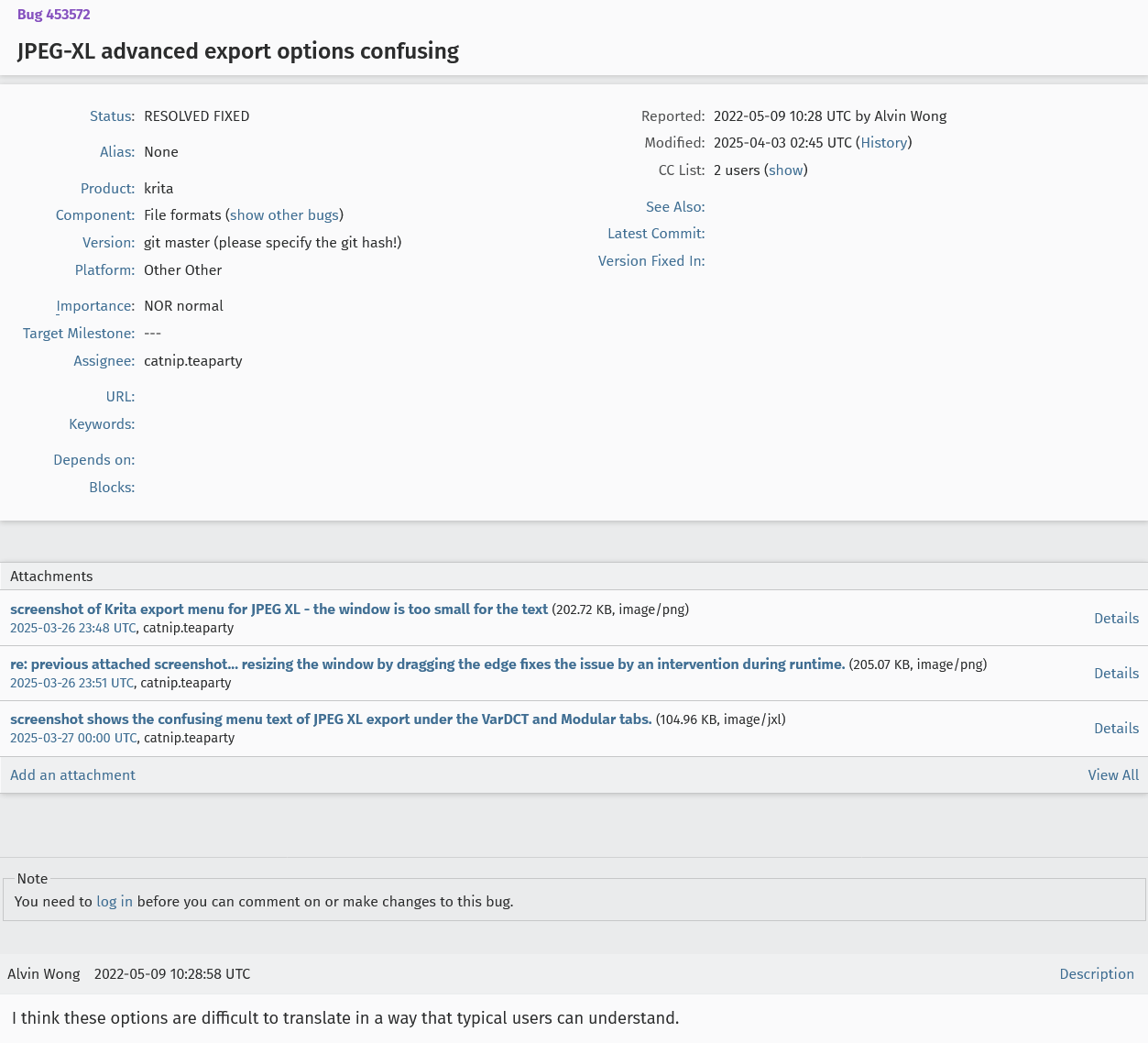The image size is (1148, 1043).
Task: Click the comment timestamp '2022-05-09 10:28:58 UTC'
Action: click(172, 974)
